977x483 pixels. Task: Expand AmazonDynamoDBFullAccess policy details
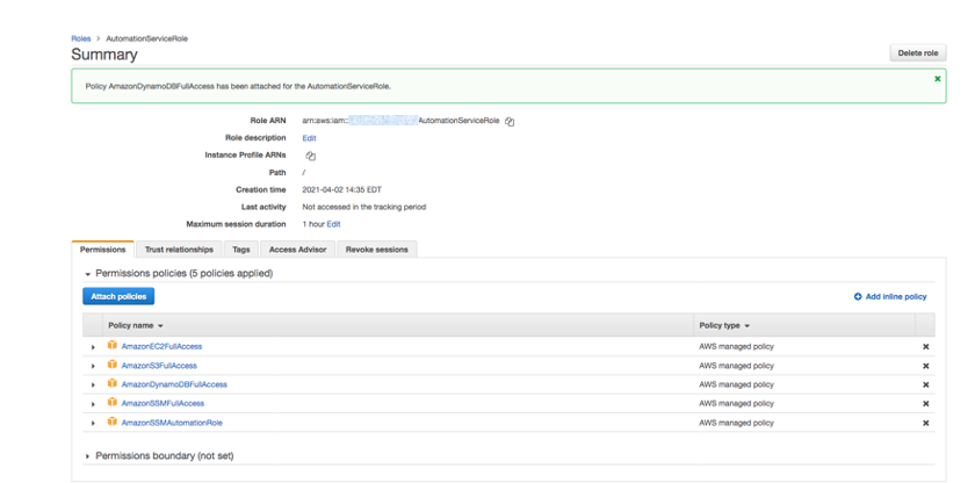(x=93, y=385)
